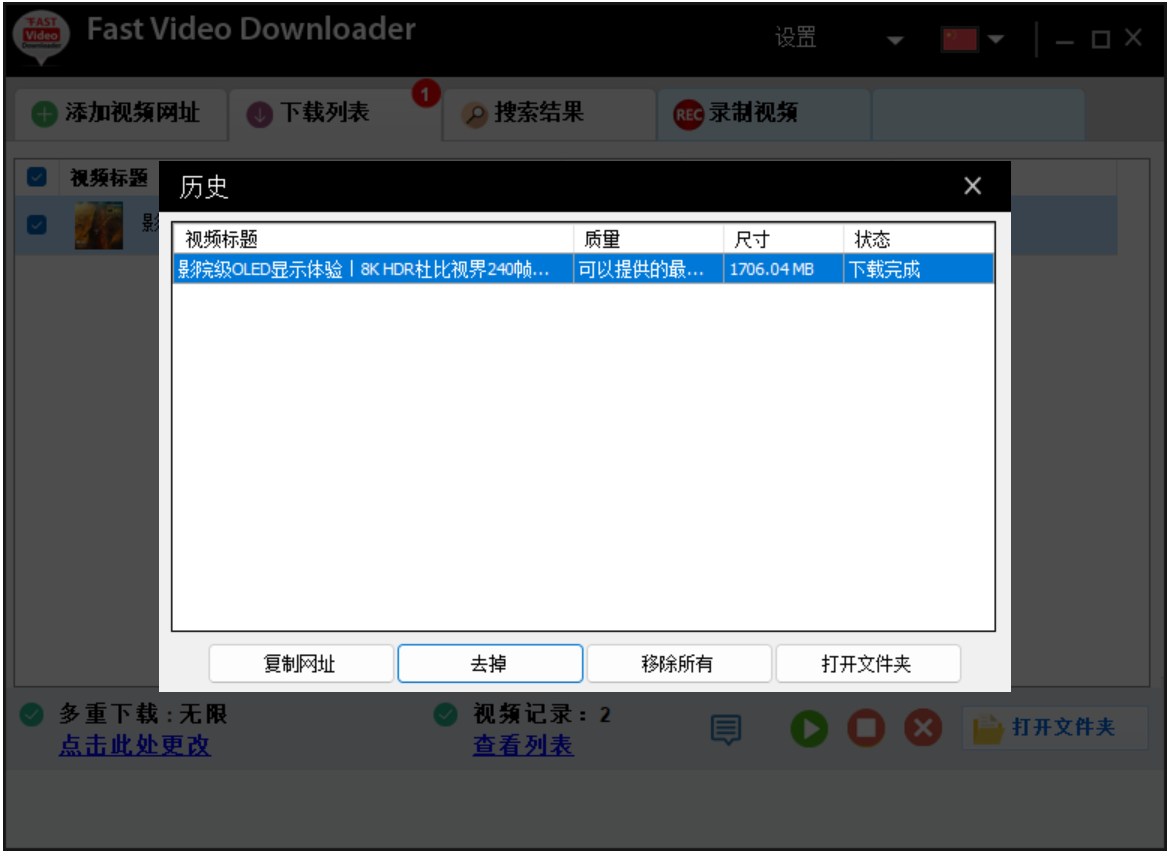Click the purple download list icon

coord(259,115)
